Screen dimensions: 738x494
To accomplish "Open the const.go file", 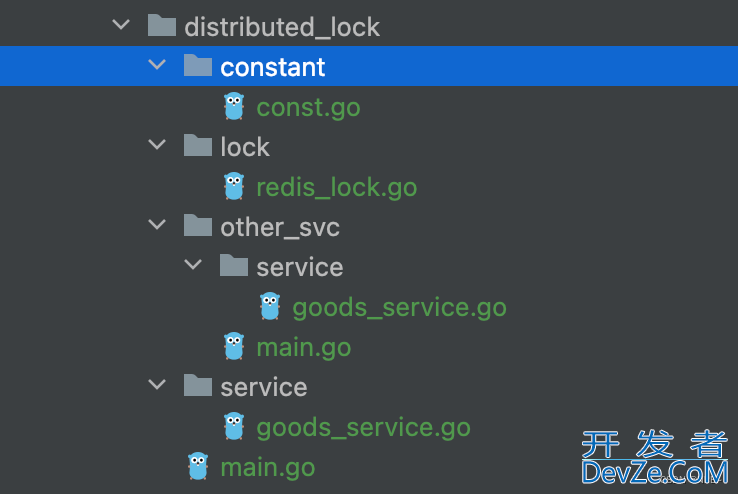I will (x=308, y=108).
